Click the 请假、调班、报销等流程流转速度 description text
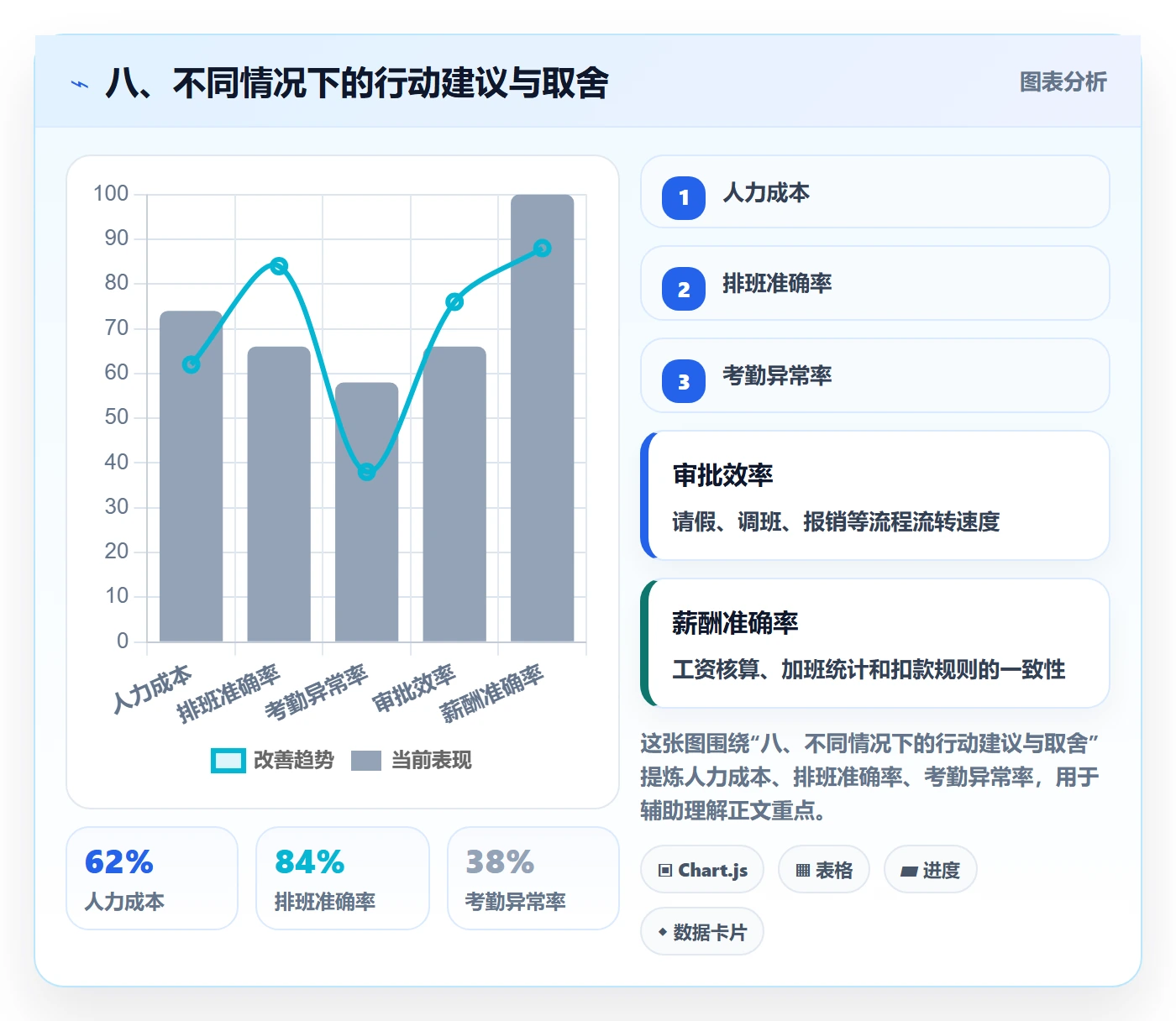 [836, 521]
